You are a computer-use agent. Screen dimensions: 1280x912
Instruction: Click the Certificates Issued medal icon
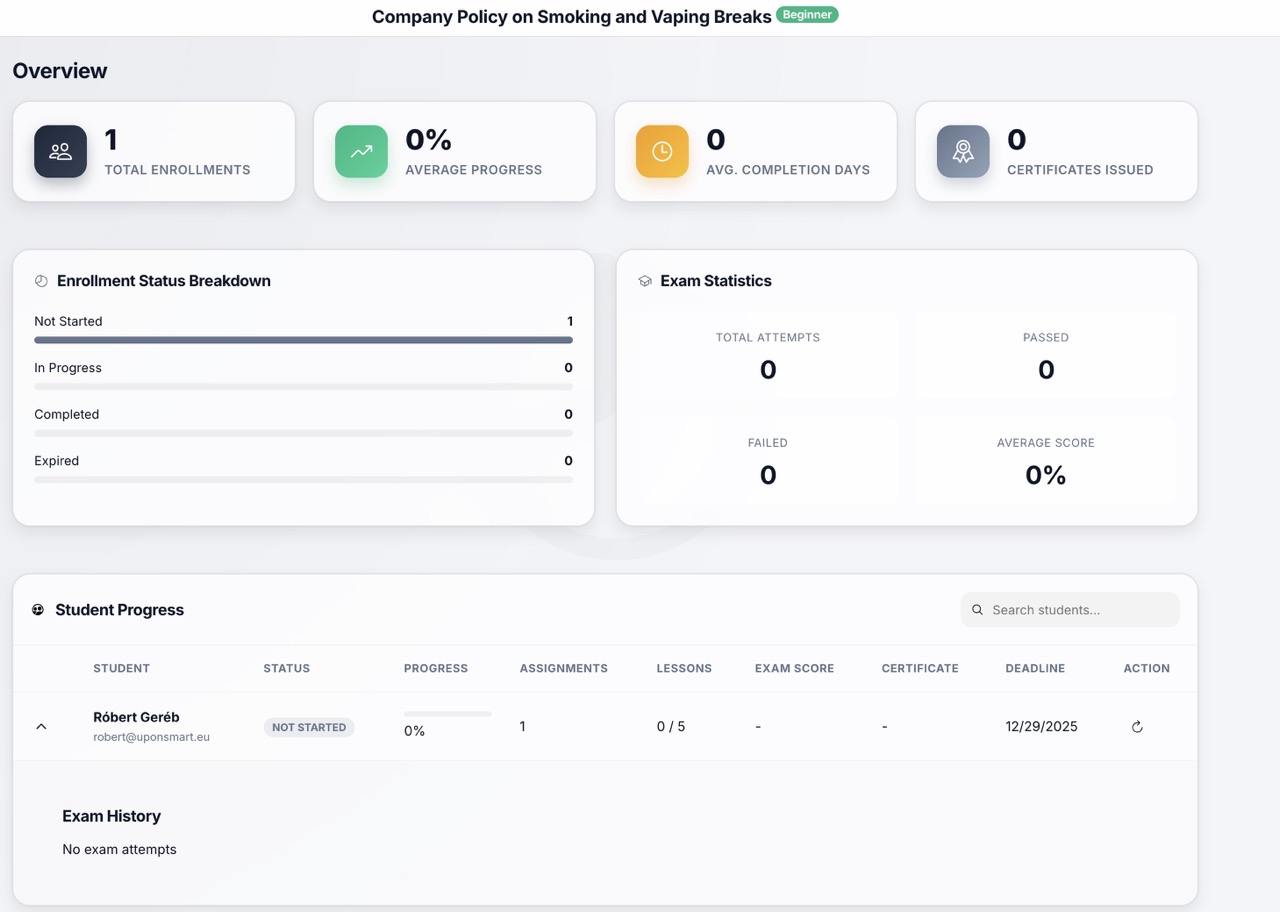tap(962, 152)
